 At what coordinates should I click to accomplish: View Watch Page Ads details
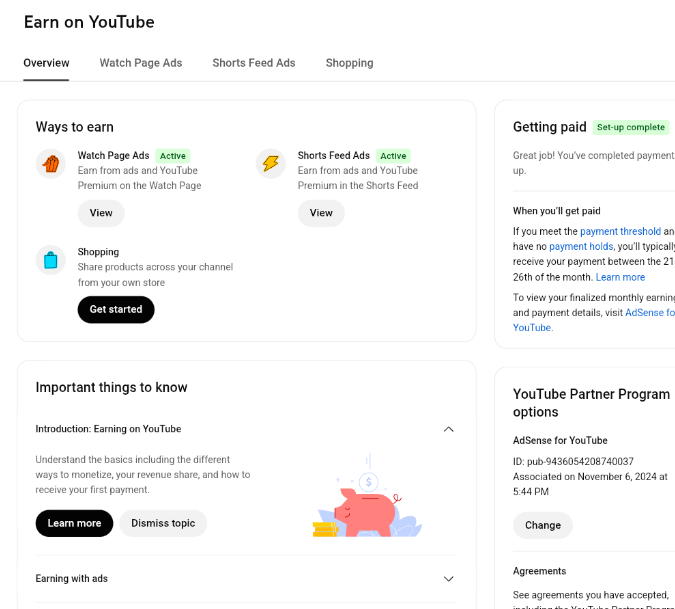[x=101, y=213]
